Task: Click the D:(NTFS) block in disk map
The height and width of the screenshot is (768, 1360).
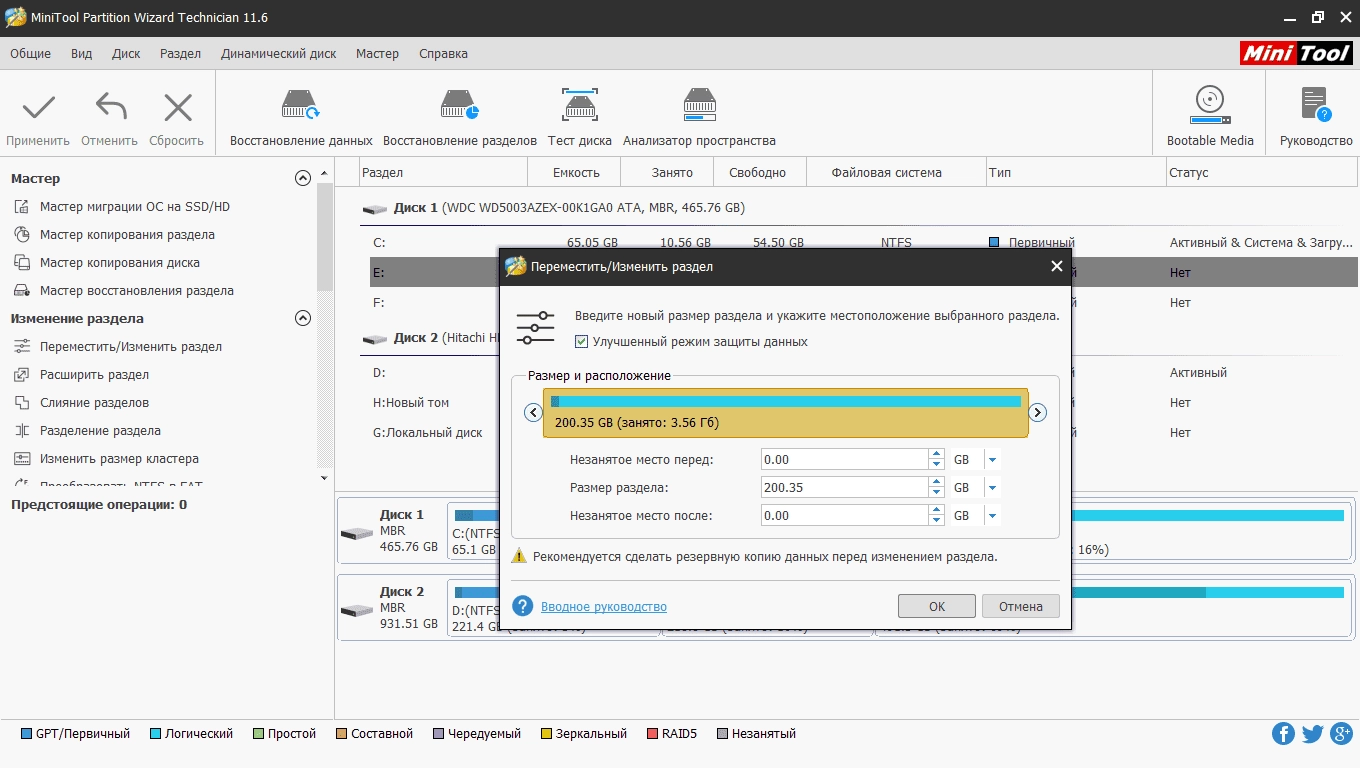Action: [x=474, y=610]
